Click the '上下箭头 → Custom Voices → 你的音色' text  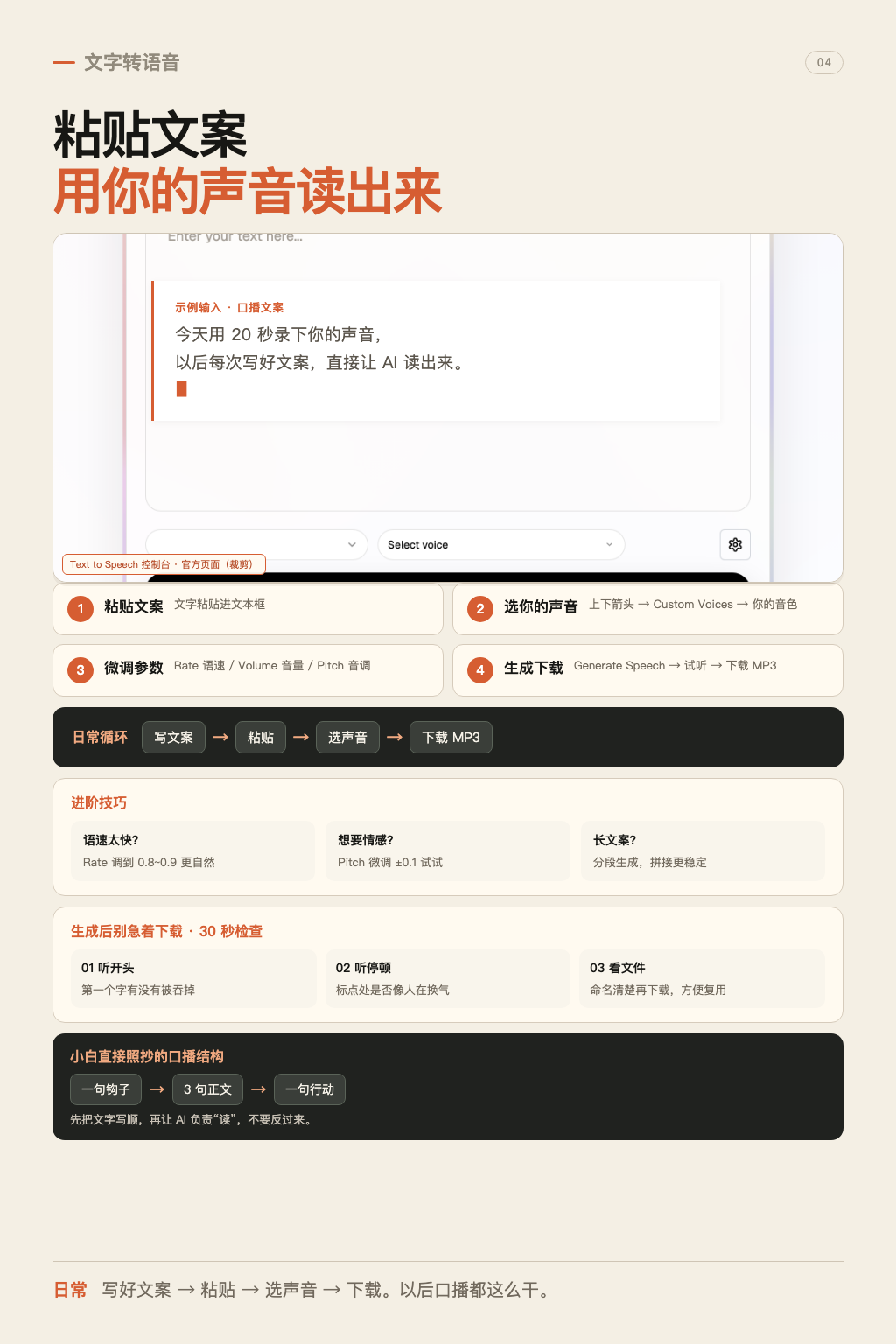[x=693, y=604]
